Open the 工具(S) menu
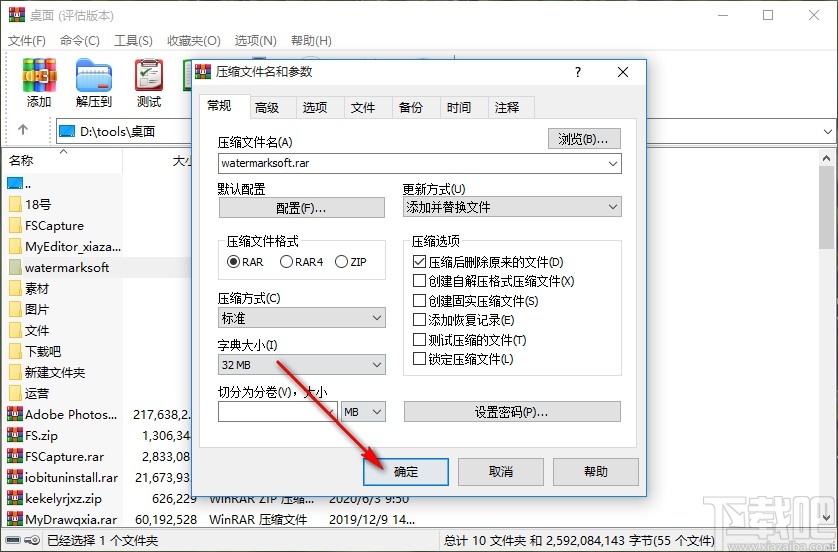The height and width of the screenshot is (552, 838). [133, 41]
